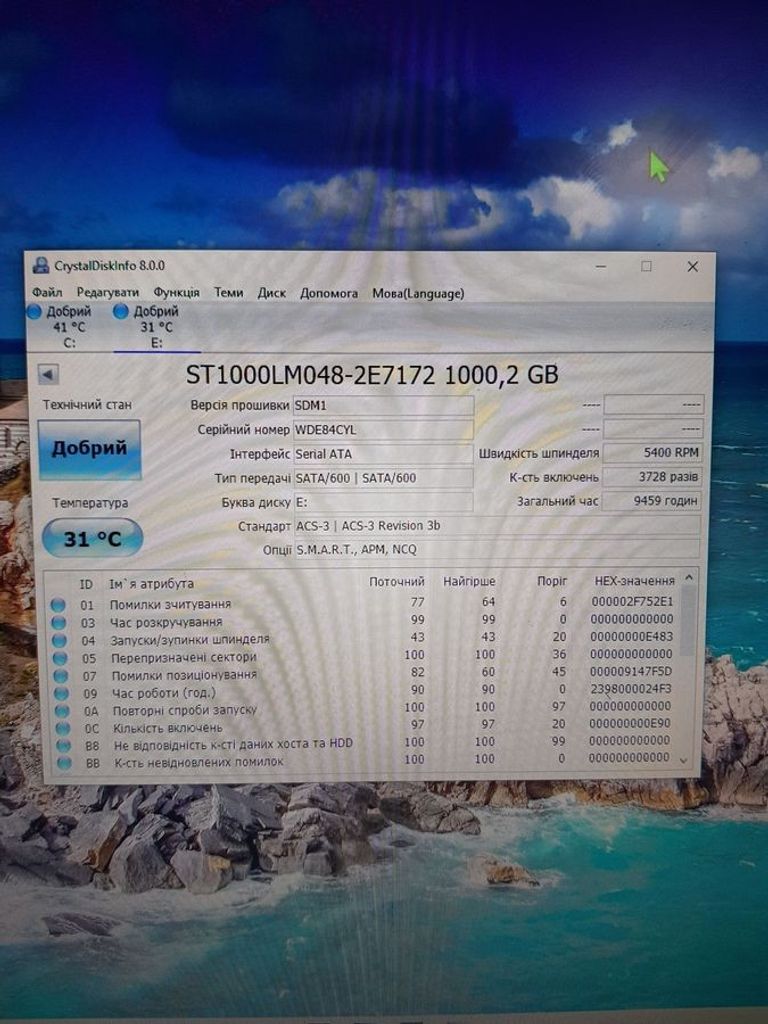Image resolution: width=768 pixels, height=1024 pixels.
Task: Click the Добрий health status button
Action: 89,449
